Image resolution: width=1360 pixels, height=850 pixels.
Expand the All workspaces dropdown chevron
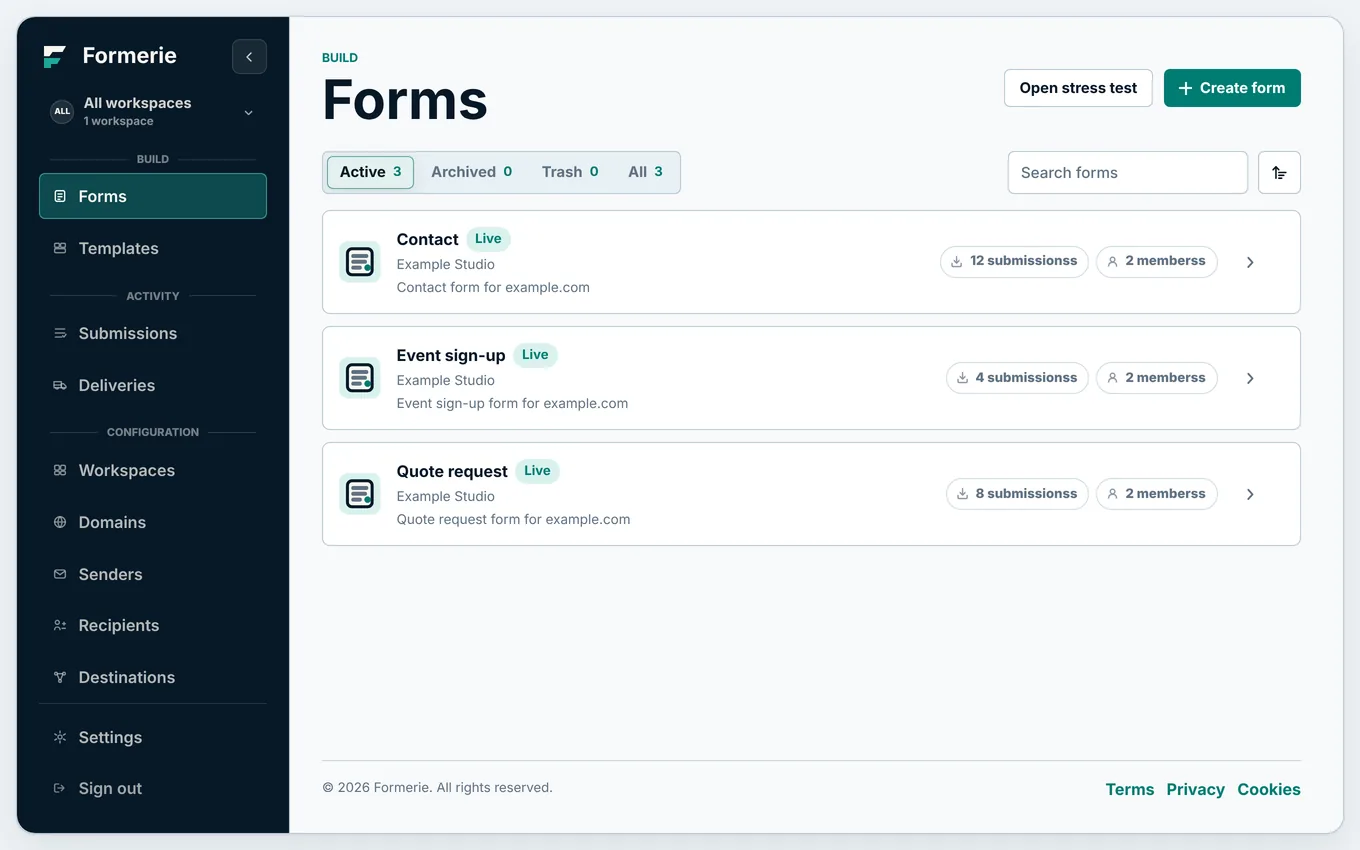pos(249,112)
